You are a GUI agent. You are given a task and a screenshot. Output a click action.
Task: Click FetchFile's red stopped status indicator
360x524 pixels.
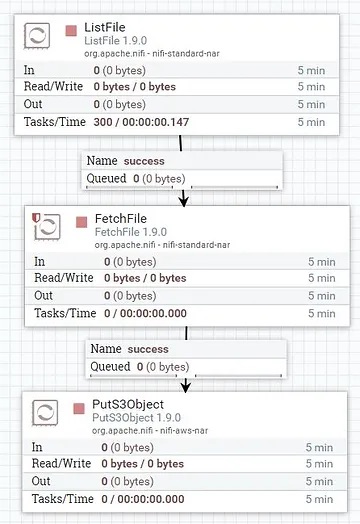tap(82, 222)
